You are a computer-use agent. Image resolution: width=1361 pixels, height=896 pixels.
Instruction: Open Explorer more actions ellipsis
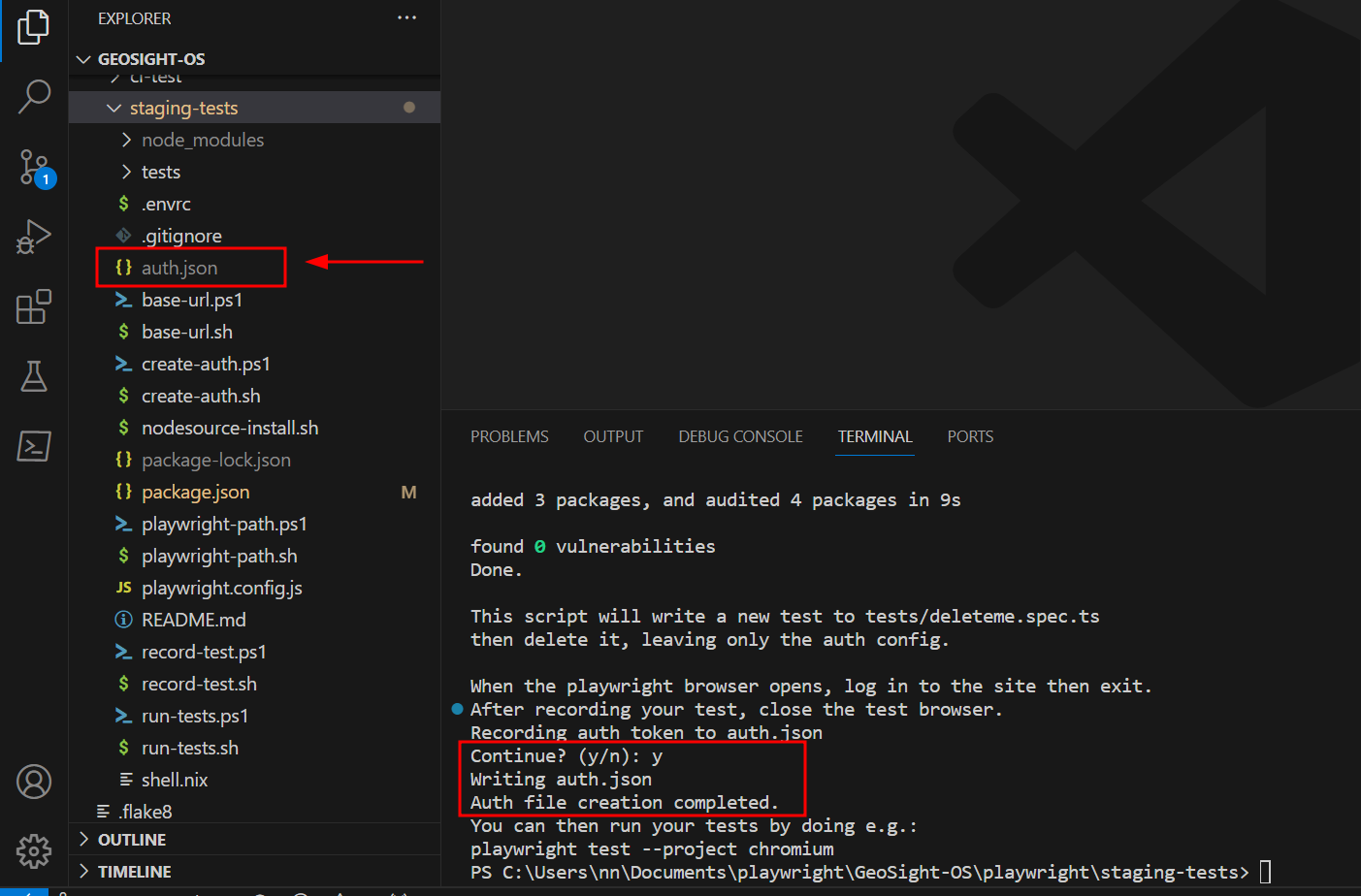point(407,17)
